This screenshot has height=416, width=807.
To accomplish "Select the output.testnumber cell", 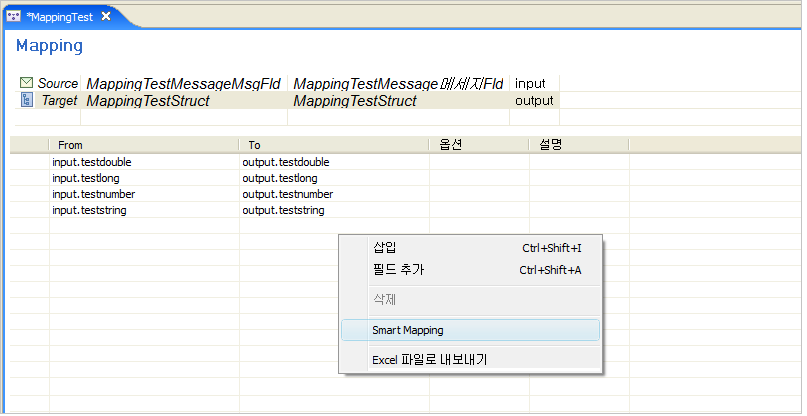I will tap(335, 194).
